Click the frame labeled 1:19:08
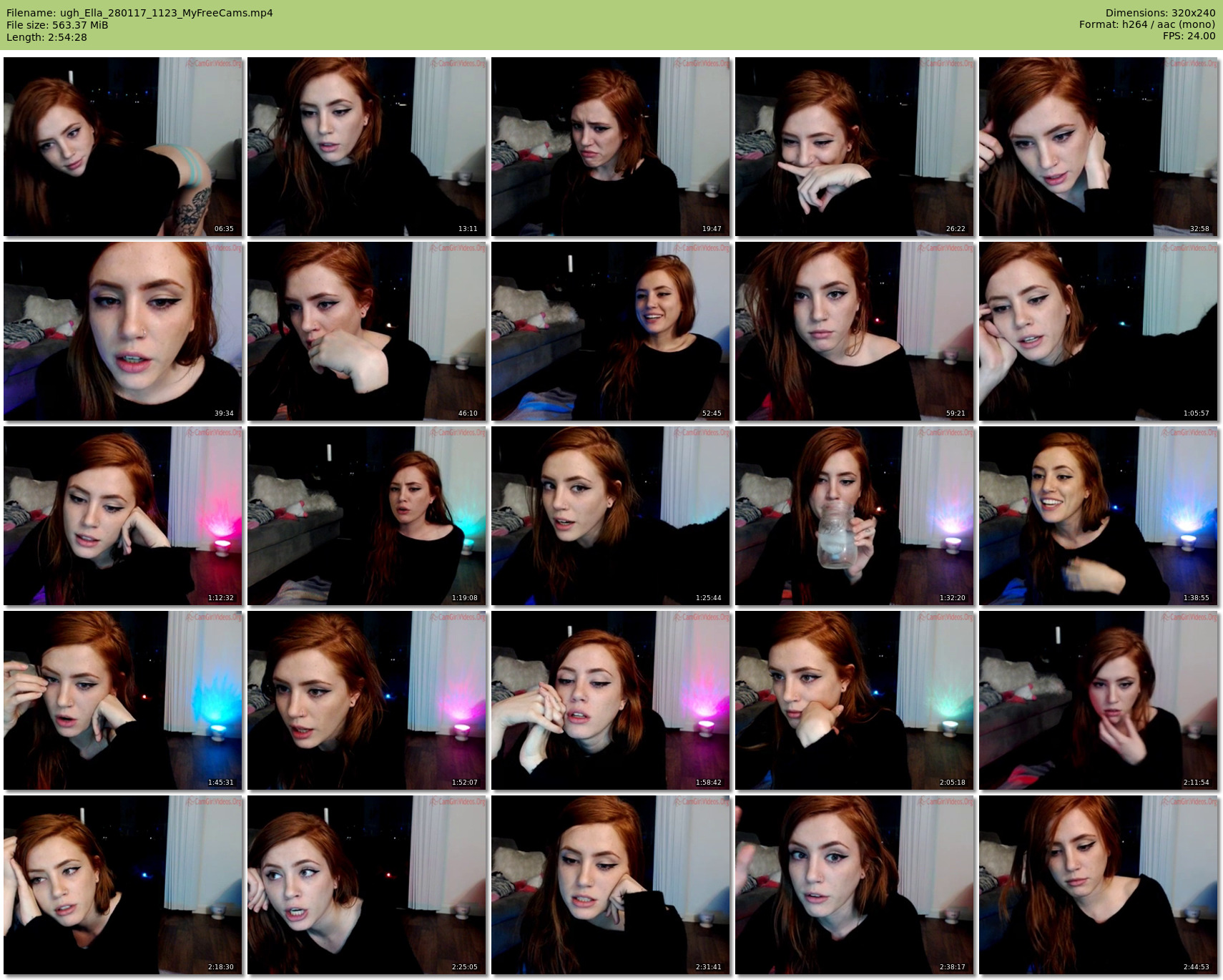1223x980 pixels. pos(367,516)
